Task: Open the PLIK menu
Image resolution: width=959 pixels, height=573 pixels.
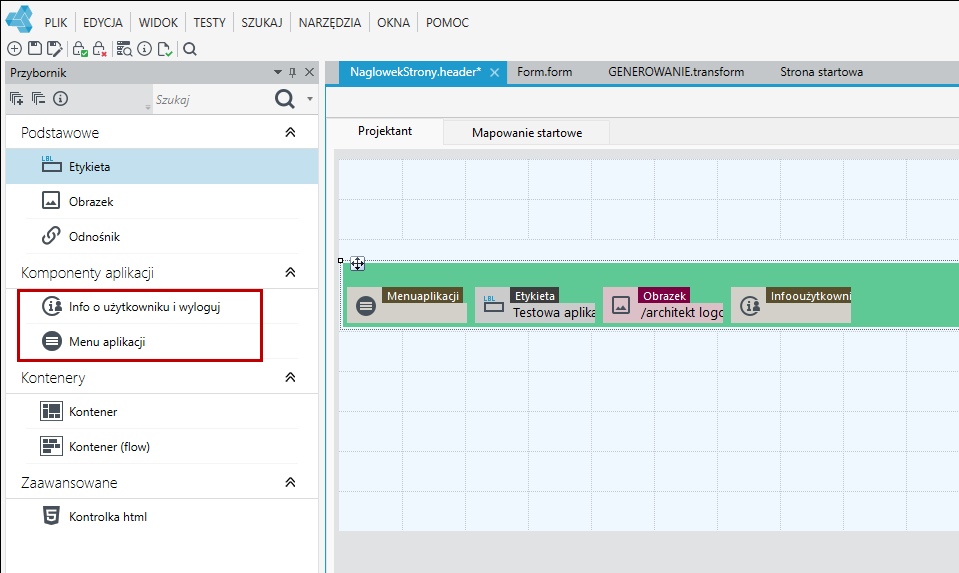Action: [56, 23]
